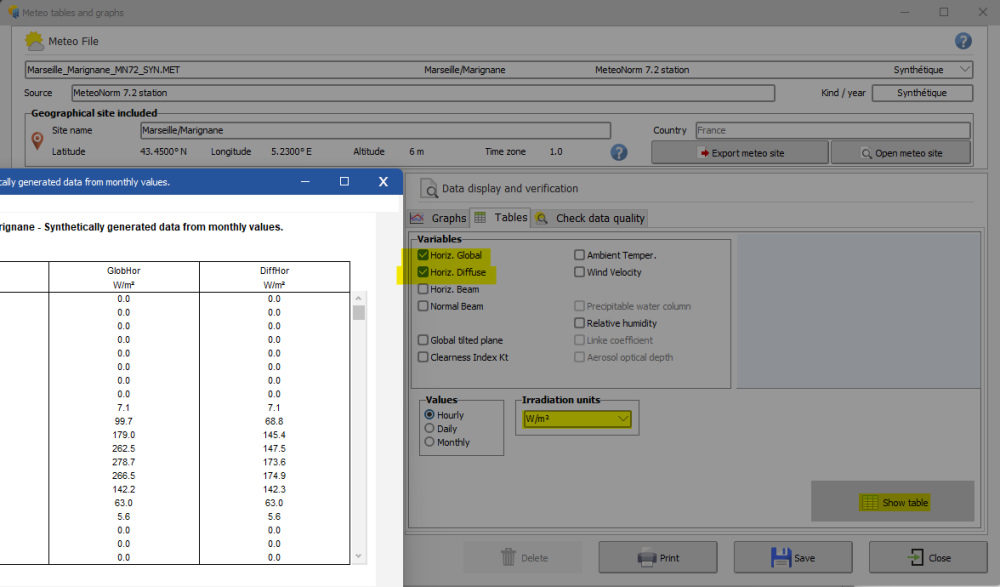This screenshot has height=587, width=1000.
Task: Expand the meteo file selection dropdown
Action: [964, 70]
